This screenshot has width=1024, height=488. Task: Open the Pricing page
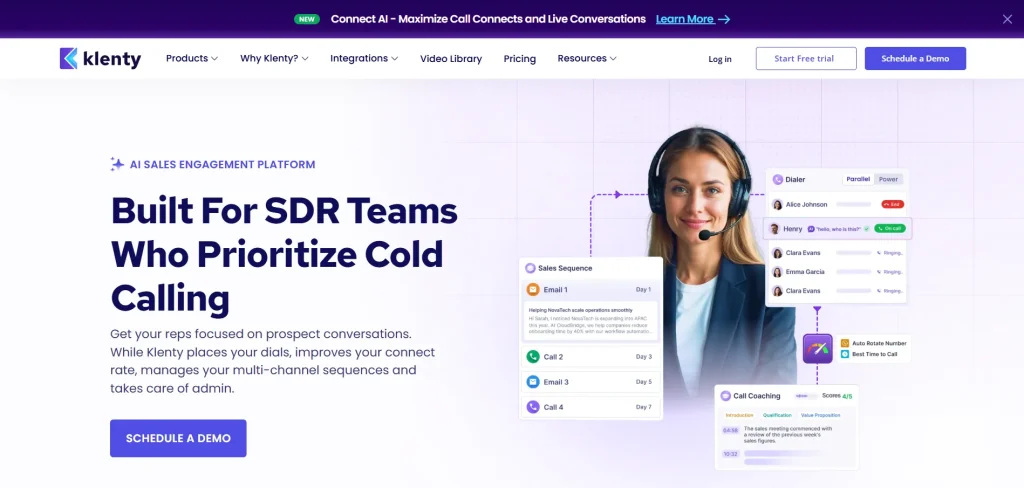(520, 59)
